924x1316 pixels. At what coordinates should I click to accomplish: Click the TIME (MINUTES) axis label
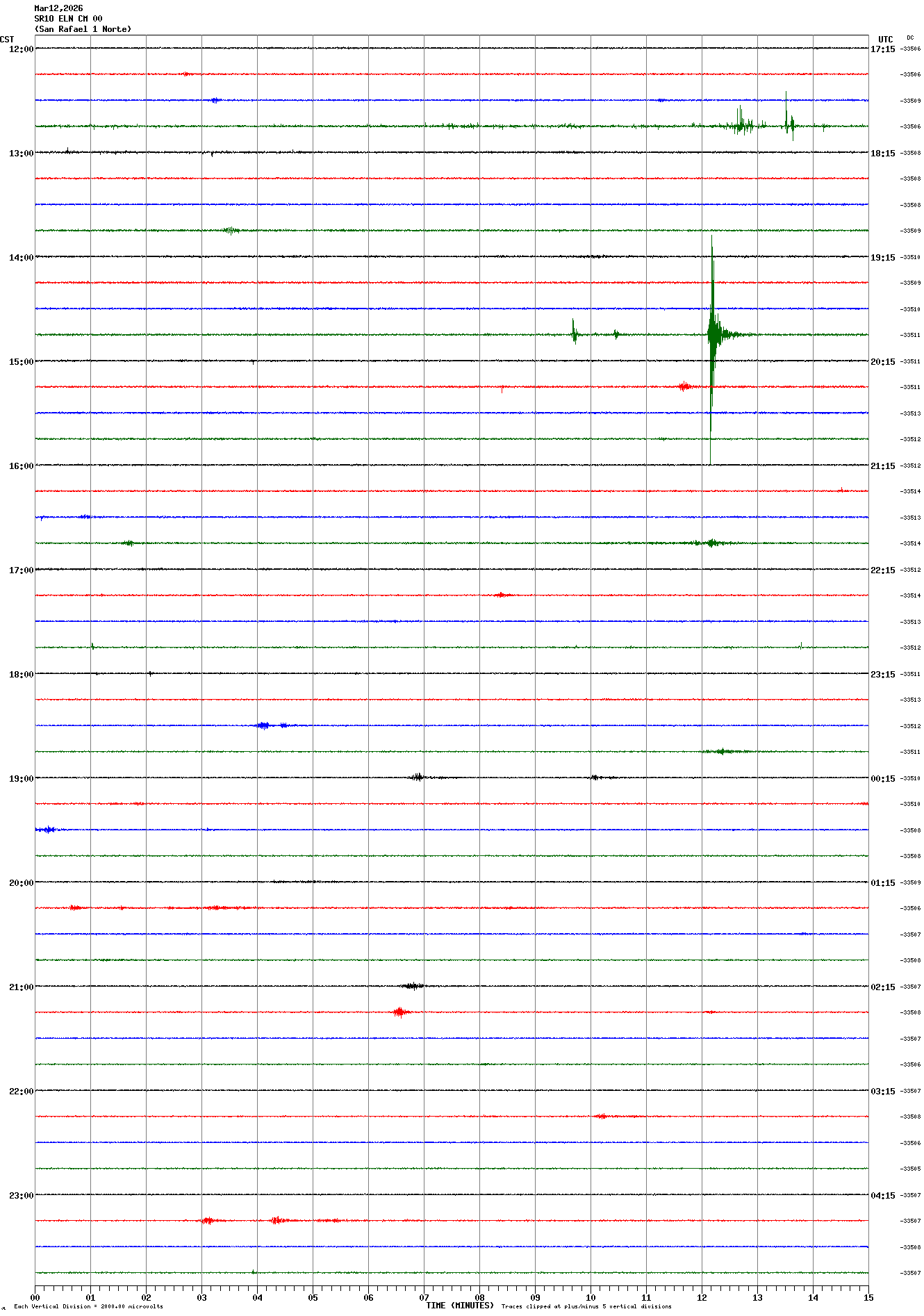tap(459, 1306)
